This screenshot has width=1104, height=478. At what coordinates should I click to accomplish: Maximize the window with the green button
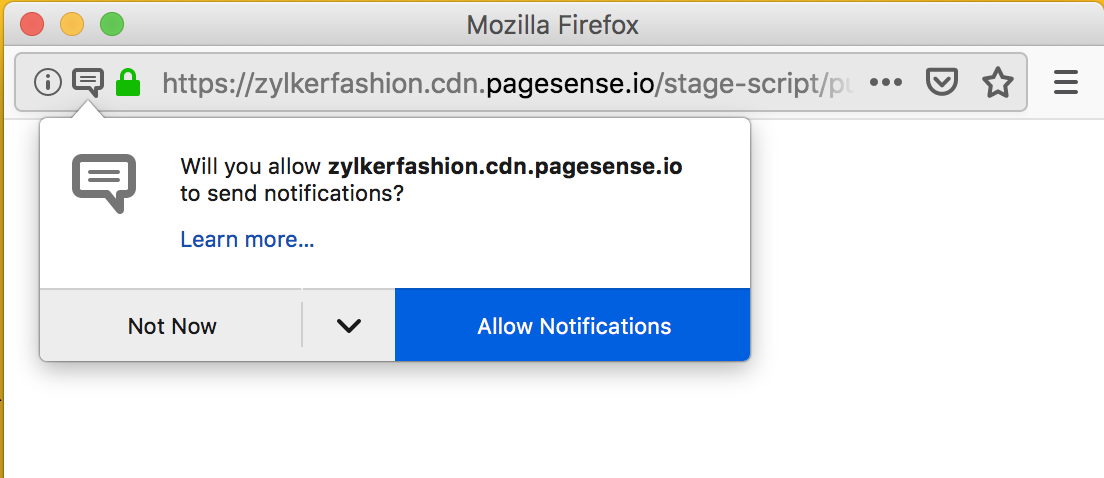point(112,24)
